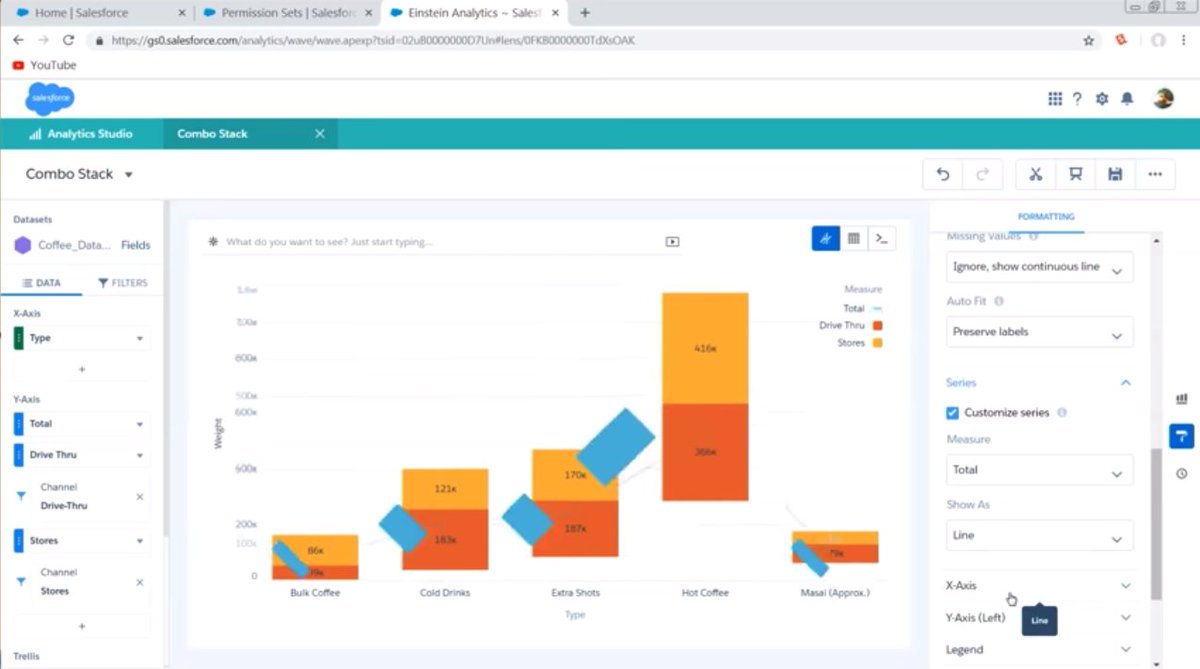
Task: Click info icon beside Customize series
Action: tap(1062, 412)
